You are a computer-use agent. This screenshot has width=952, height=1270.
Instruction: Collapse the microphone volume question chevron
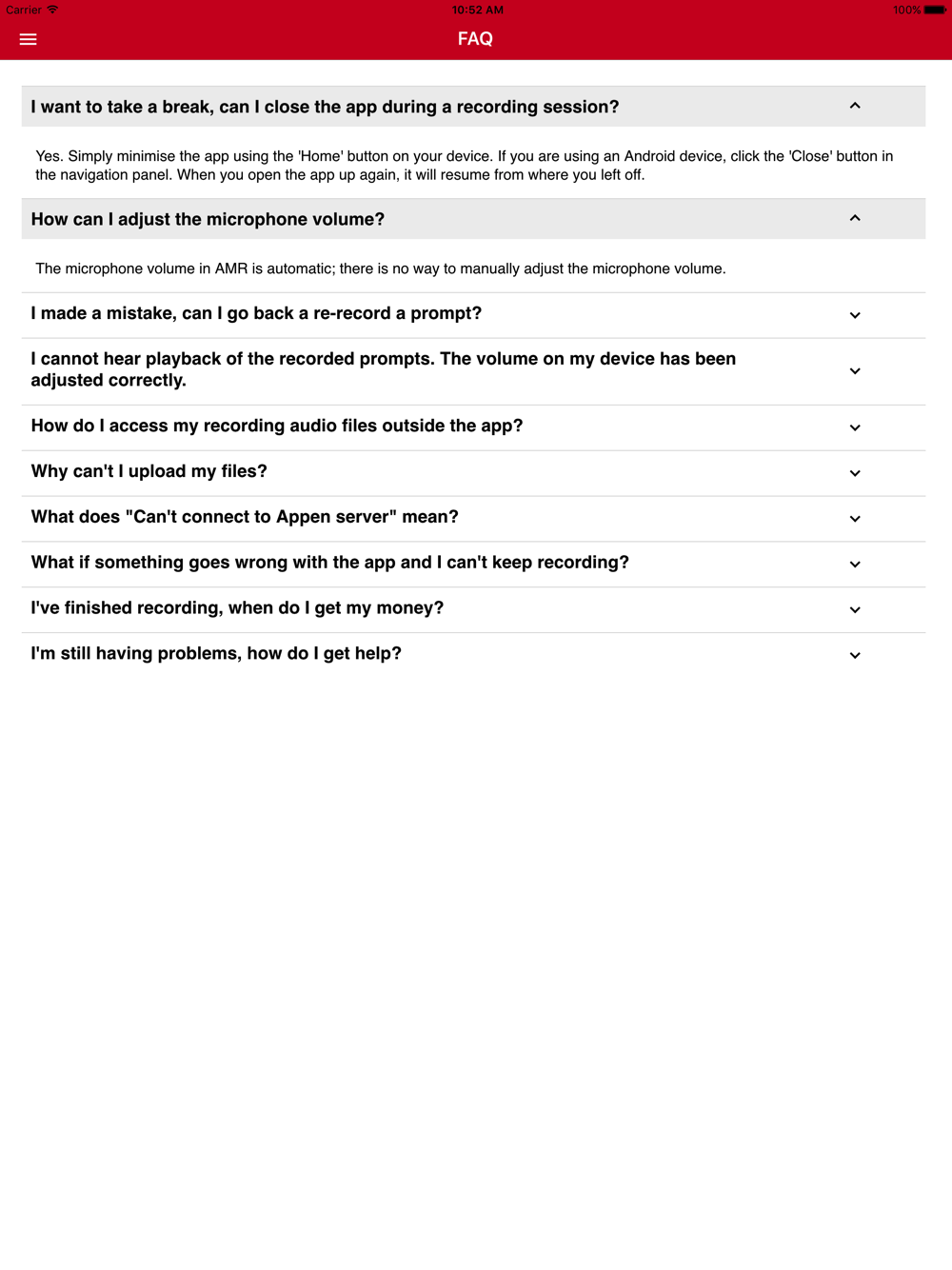pos(855,218)
